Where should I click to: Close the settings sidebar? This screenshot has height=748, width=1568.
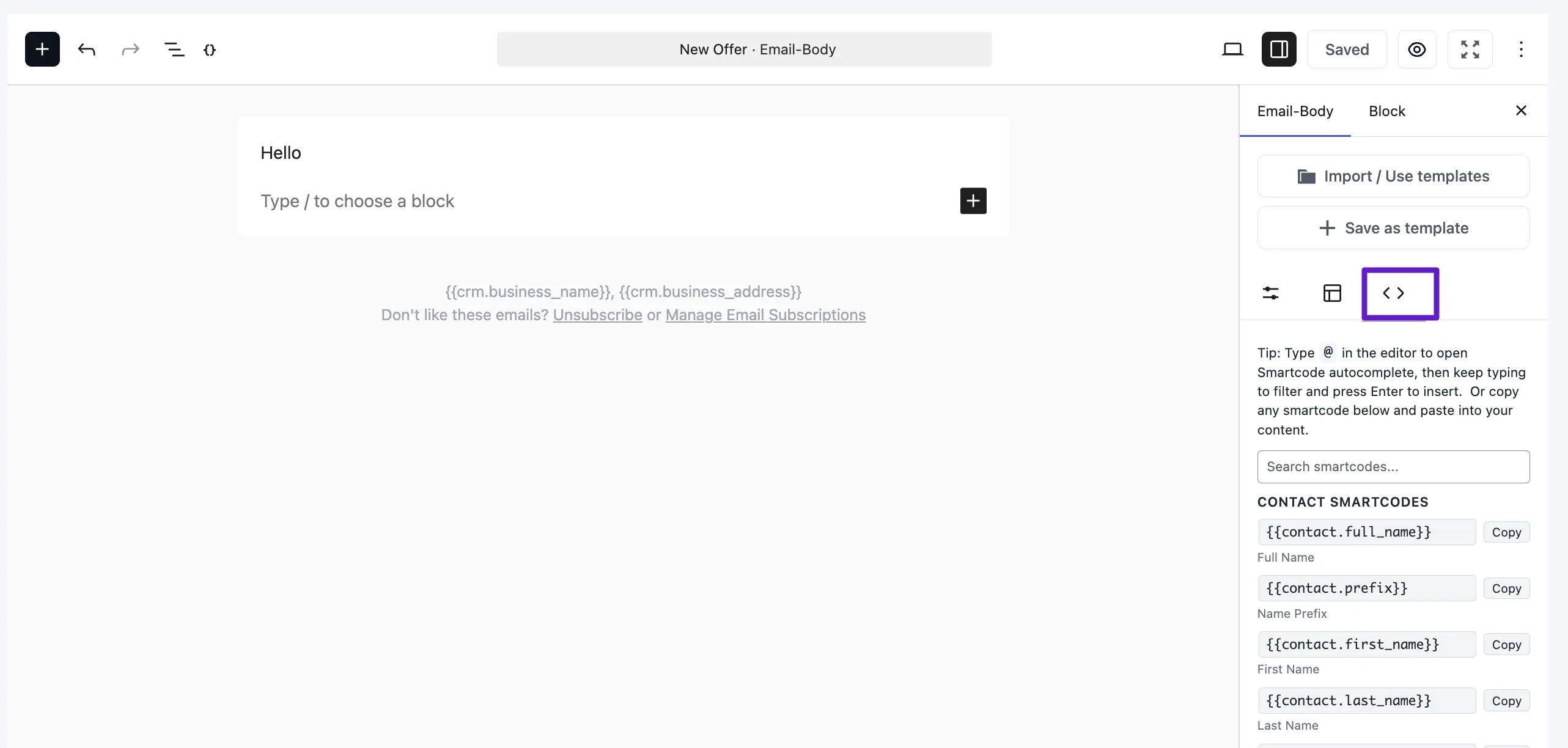tap(1522, 111)
